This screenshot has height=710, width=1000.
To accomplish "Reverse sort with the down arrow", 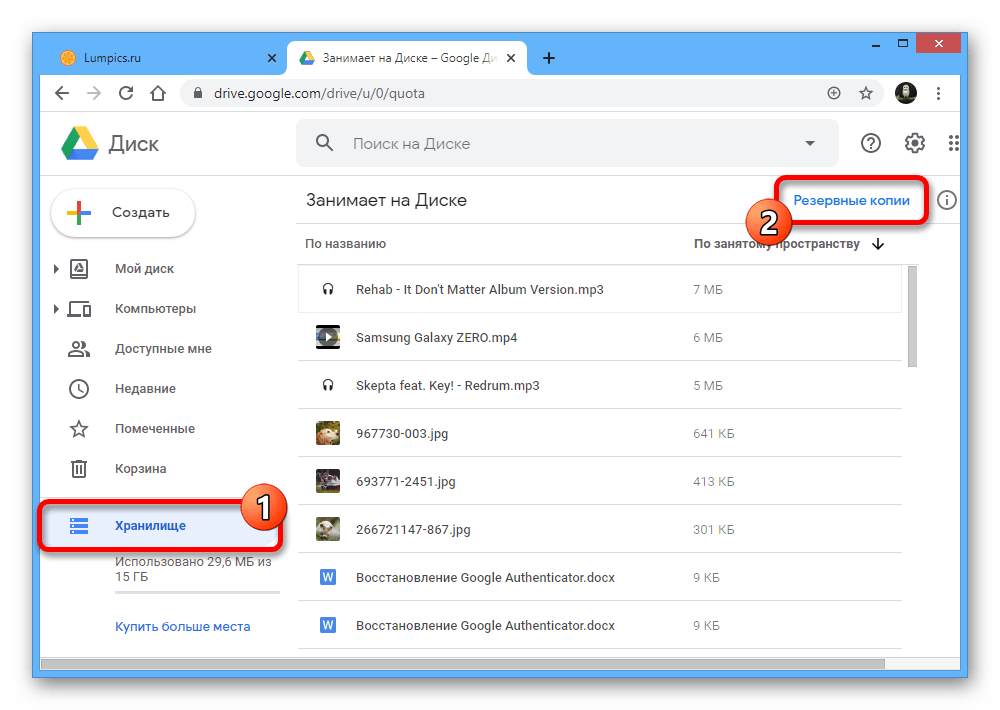I will click(x=878, y=244).
